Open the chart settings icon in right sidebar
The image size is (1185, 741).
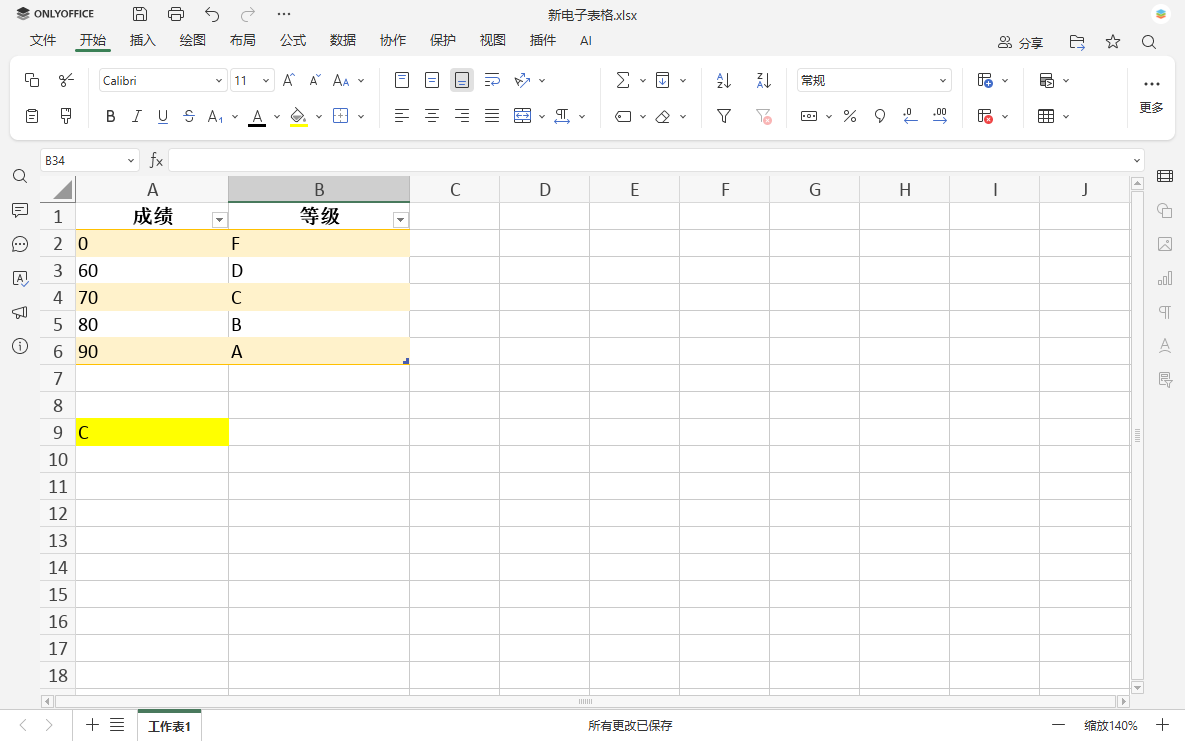coord(1164,278)
